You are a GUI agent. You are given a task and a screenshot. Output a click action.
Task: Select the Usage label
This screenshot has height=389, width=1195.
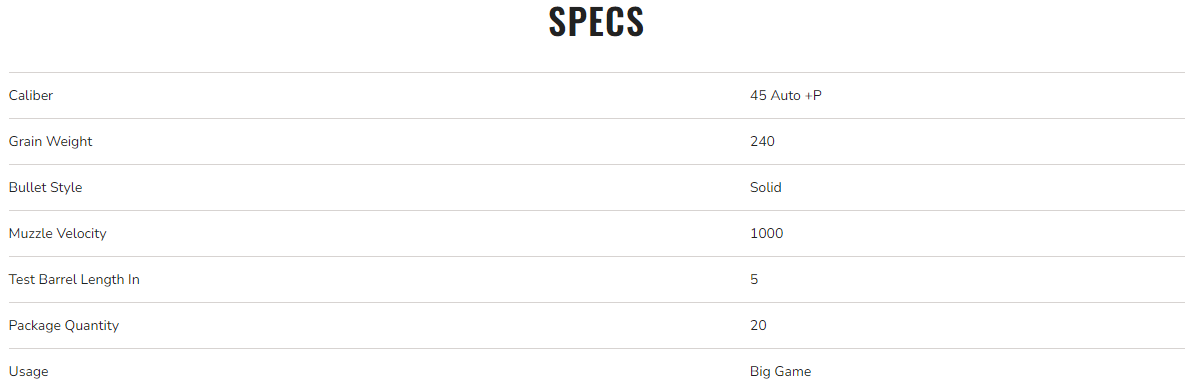coord(28,371)
